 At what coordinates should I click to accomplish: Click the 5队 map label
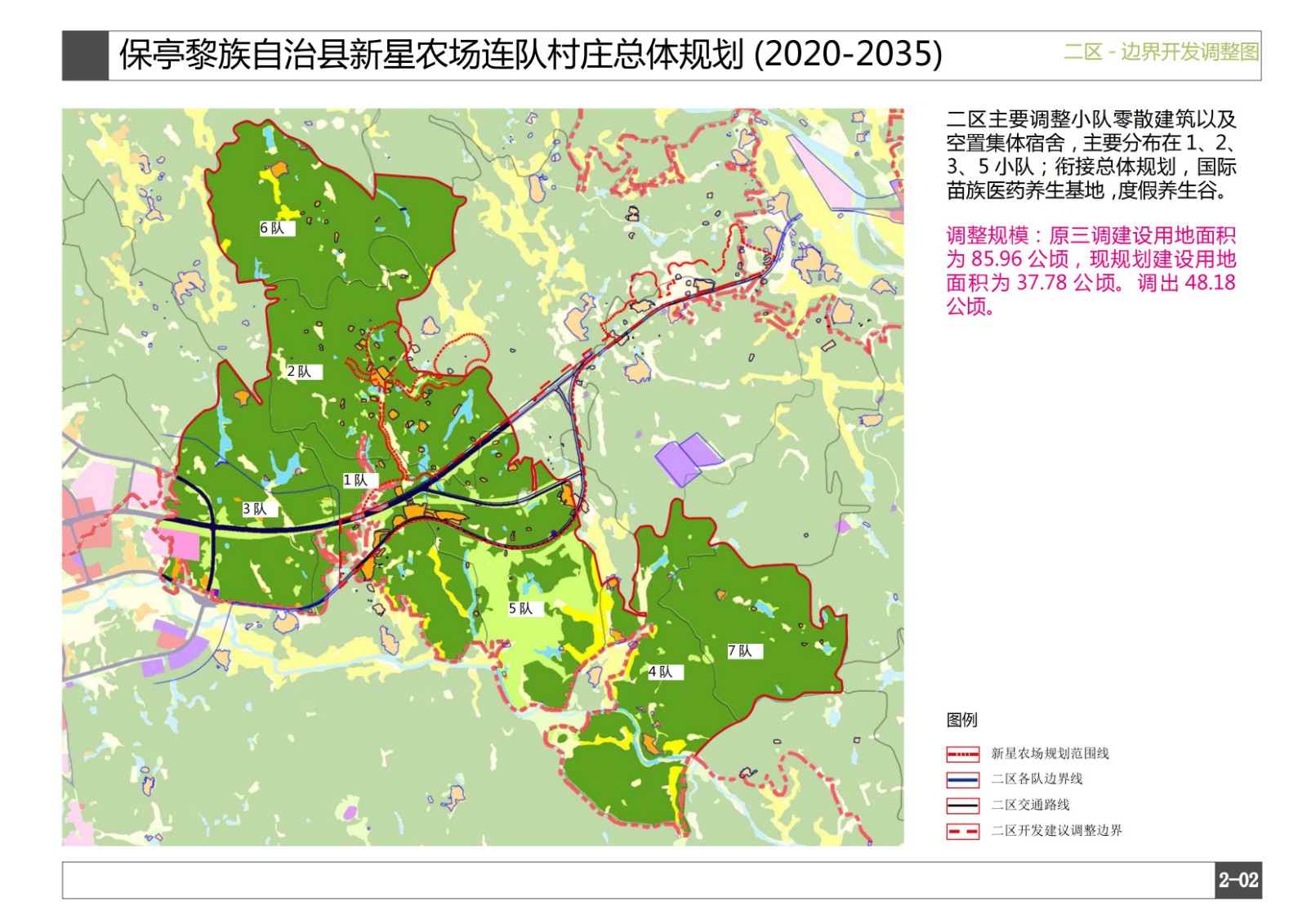tap(526, 609)
